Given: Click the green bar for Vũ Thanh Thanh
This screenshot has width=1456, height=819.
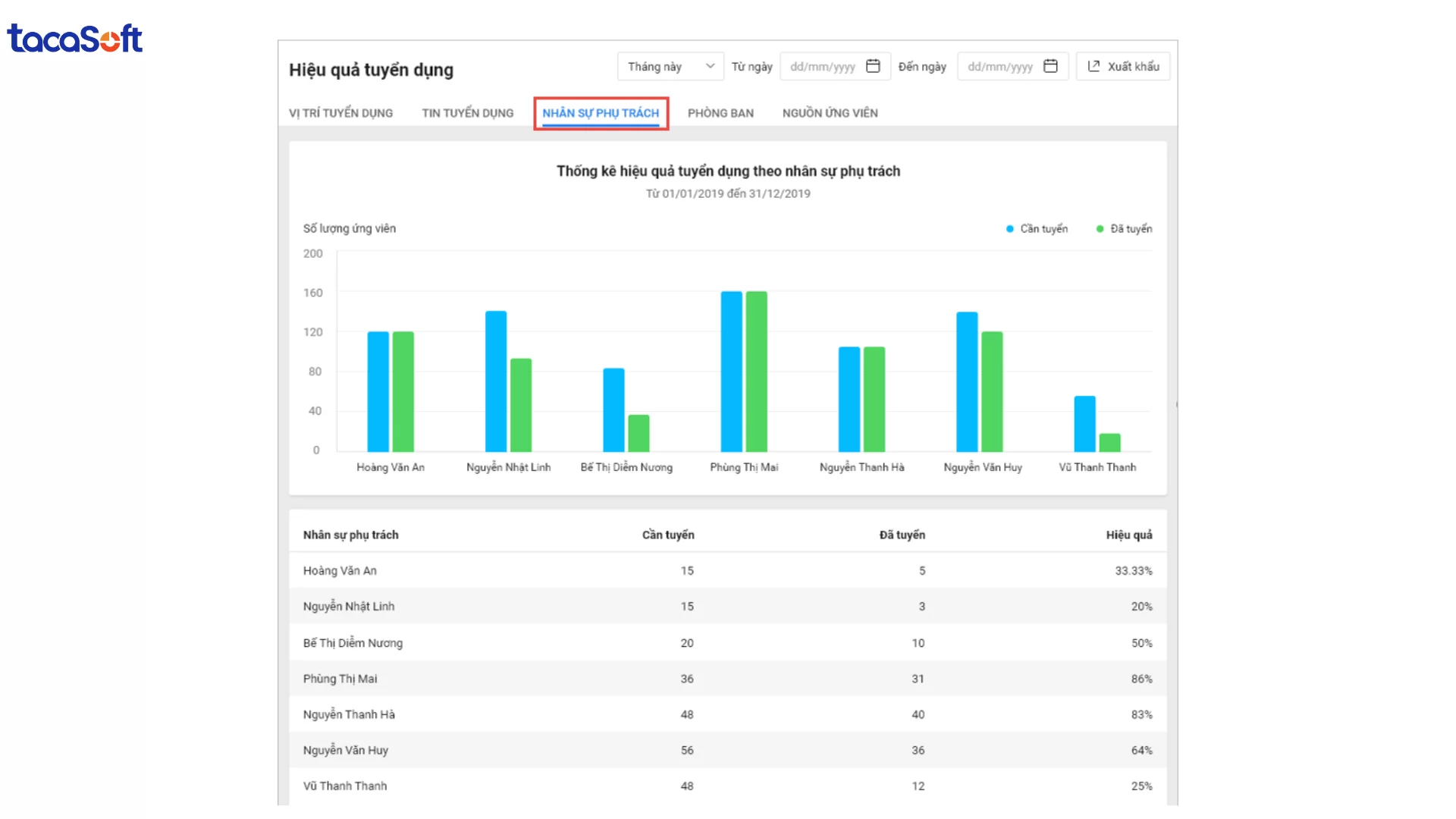Looking at the screenshot, I should [1109, 442].
